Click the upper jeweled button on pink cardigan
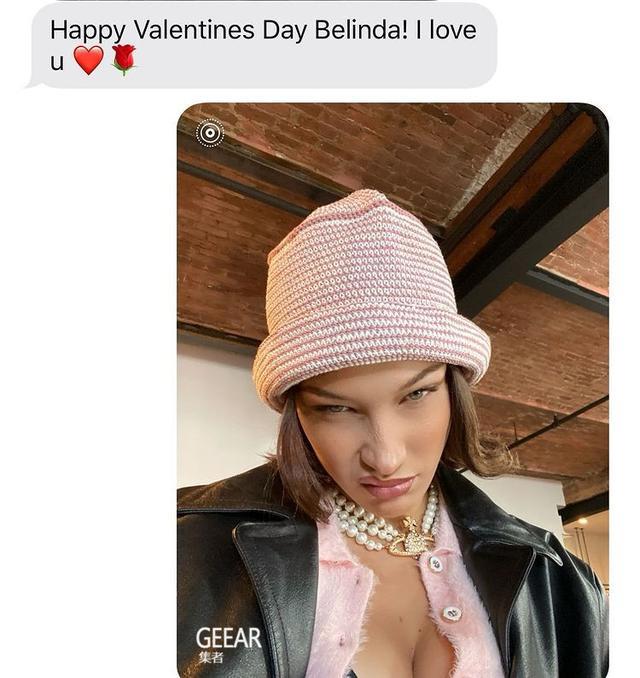 pos(435,563)
